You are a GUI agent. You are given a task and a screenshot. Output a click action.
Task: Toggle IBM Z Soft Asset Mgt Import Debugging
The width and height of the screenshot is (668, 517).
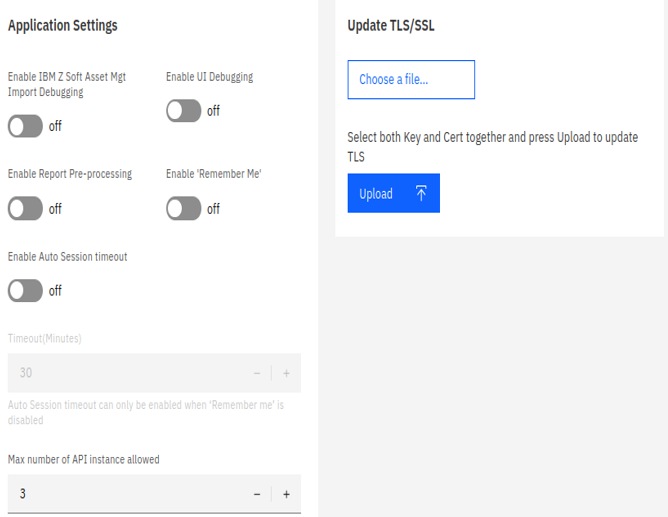25,126
